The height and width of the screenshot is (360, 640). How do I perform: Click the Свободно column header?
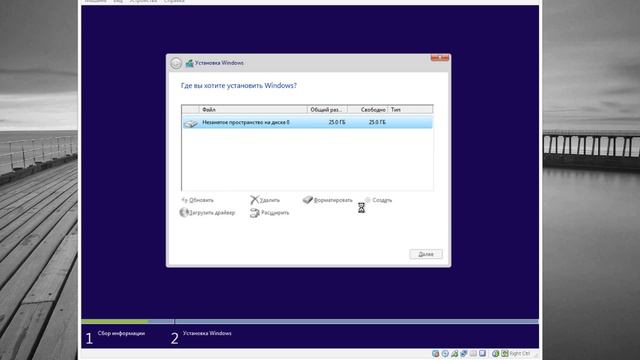(x=367, y=110)
